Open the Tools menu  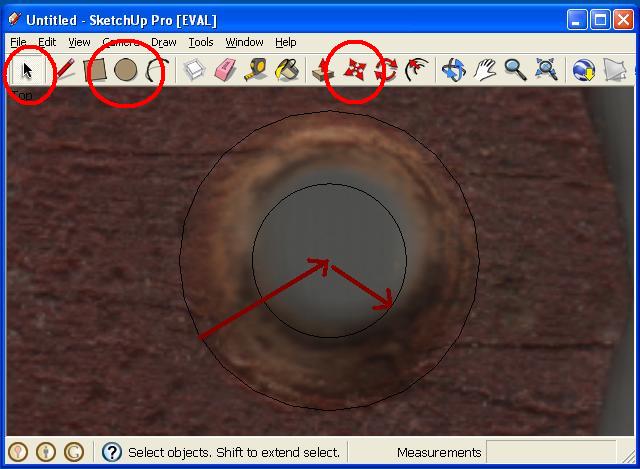[x=201, y=43]
